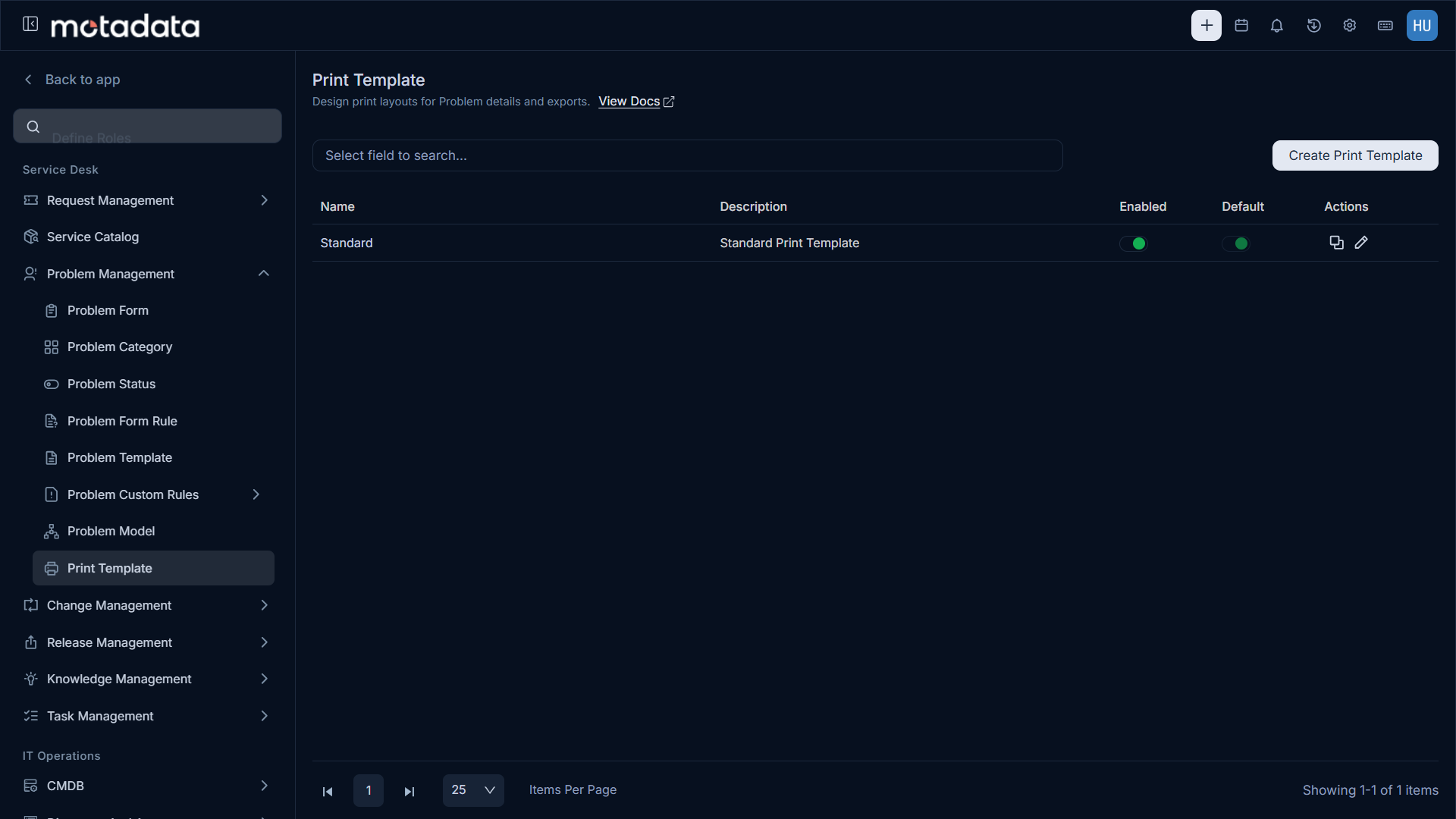Click the duplicate icon for Standard template
The image size is (1456, 819).
click(x=1336, y=243)
